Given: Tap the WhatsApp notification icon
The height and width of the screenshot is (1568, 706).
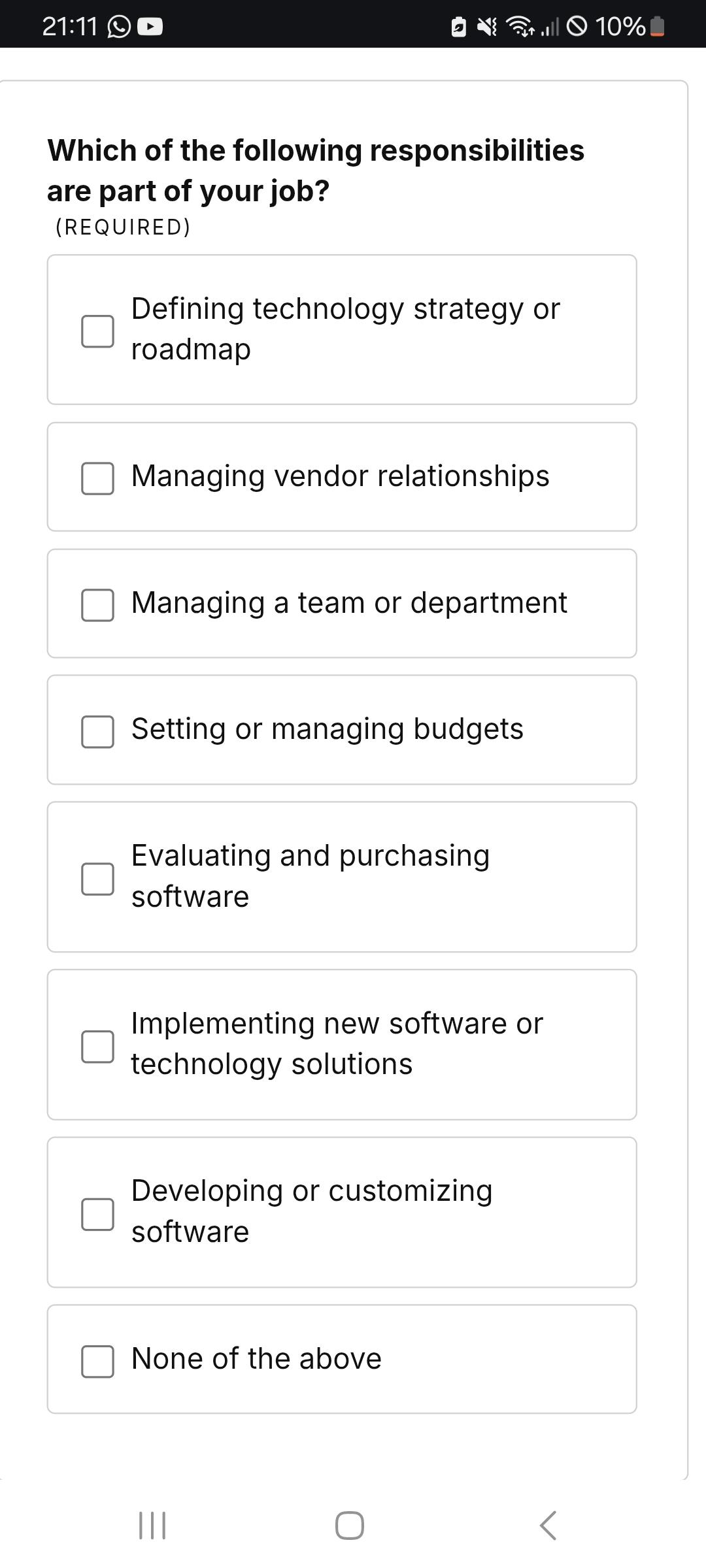Looking at the screenshot, I should 118,27.
